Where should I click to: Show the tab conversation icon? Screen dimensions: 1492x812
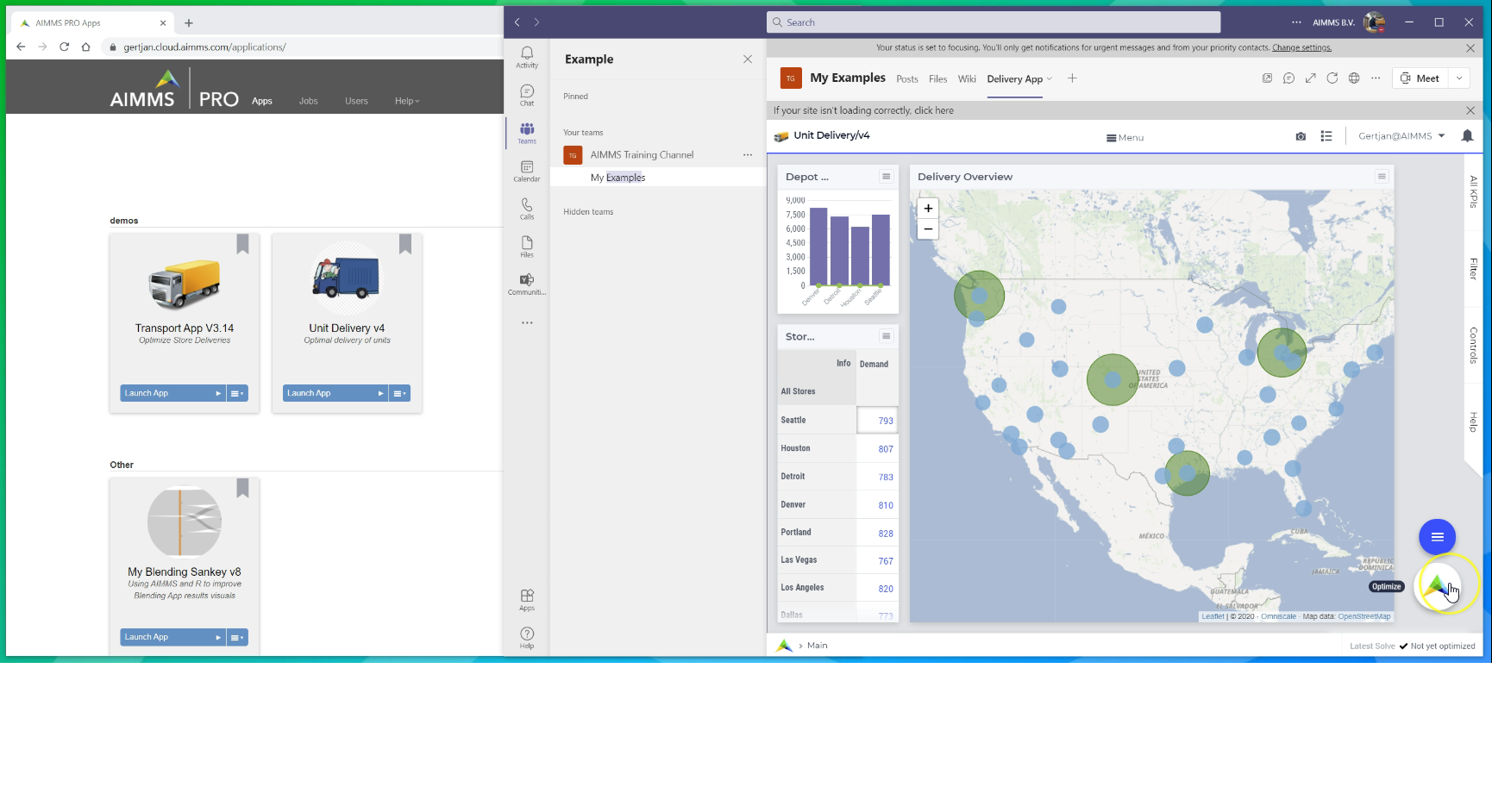(x=1288, y=78)
